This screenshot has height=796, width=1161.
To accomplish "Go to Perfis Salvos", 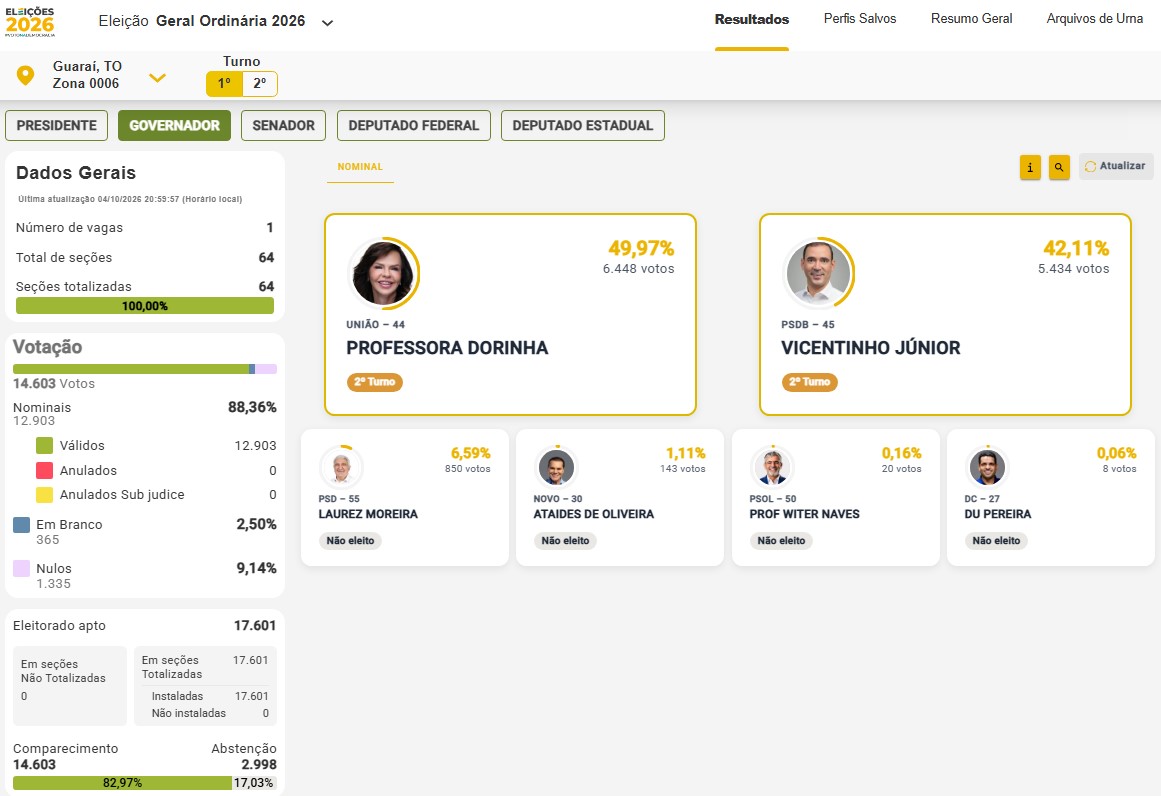I will click(x=860, y=19).
